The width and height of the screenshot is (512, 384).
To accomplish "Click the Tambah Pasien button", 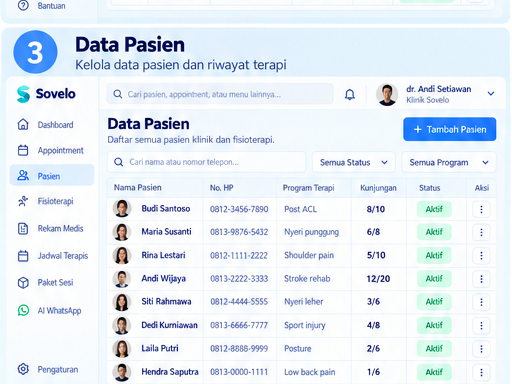I will pos(449,129).
